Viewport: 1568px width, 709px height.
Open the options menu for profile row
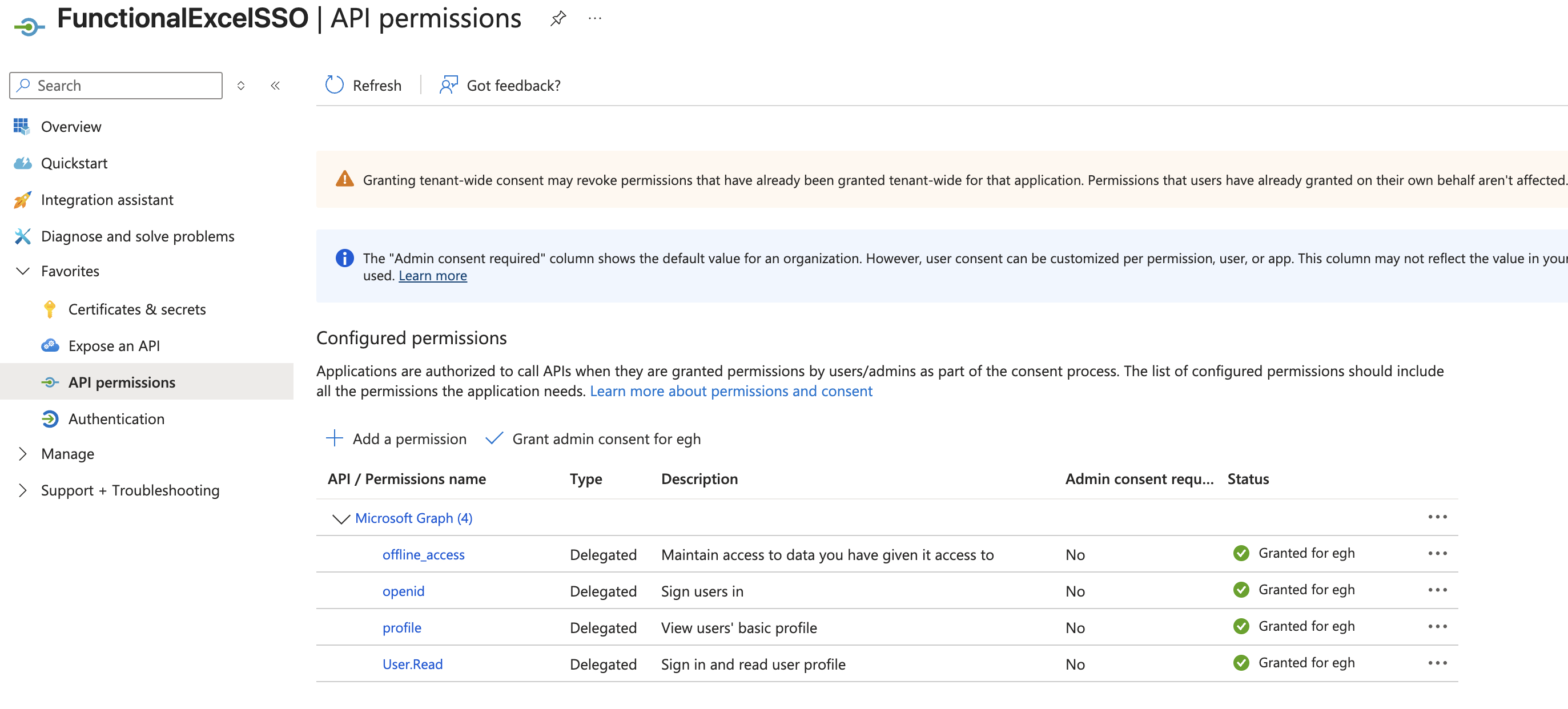click(x=1437, y=627)
